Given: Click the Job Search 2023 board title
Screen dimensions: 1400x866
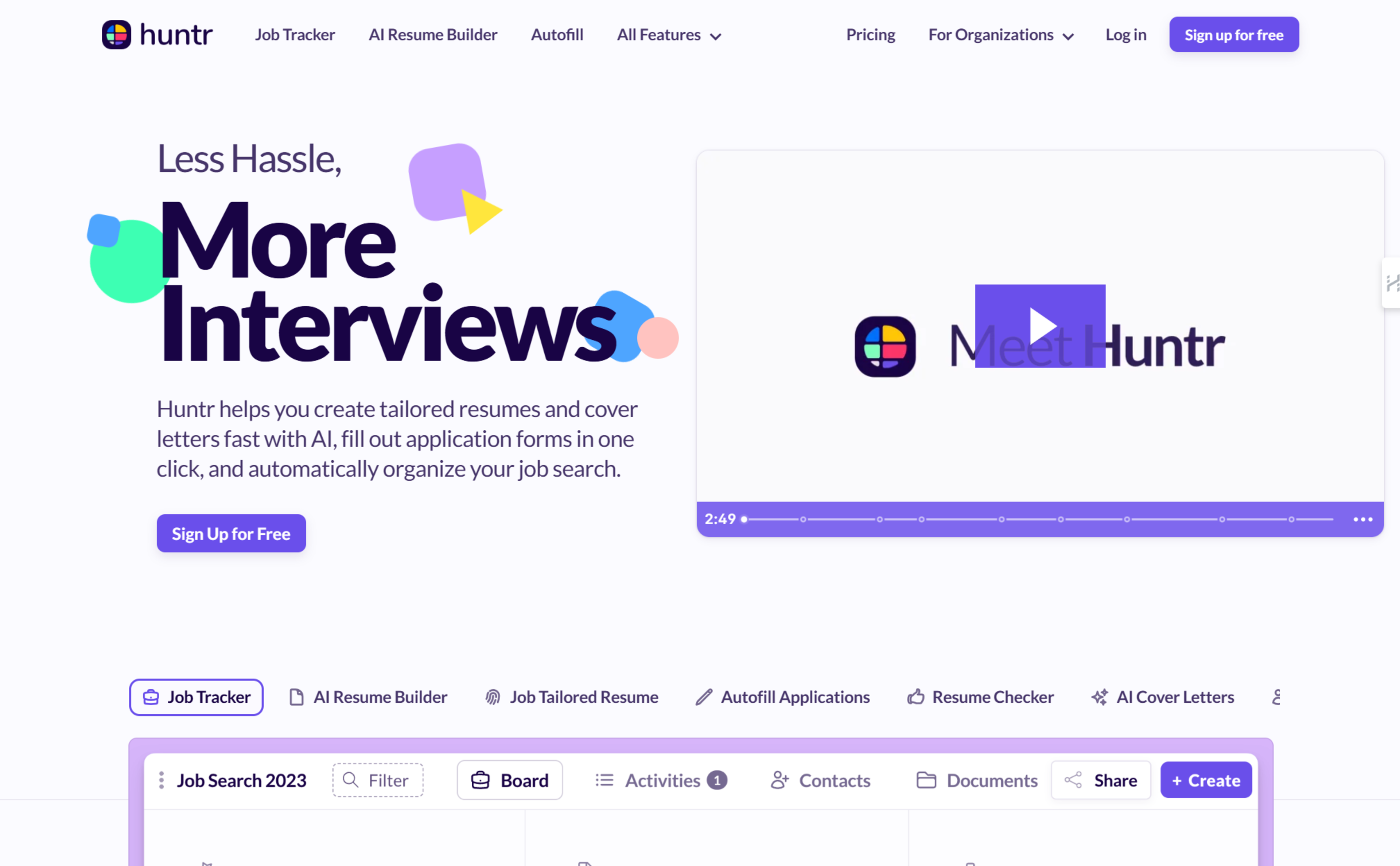Looking at the screenshot, I should point(241,780).
